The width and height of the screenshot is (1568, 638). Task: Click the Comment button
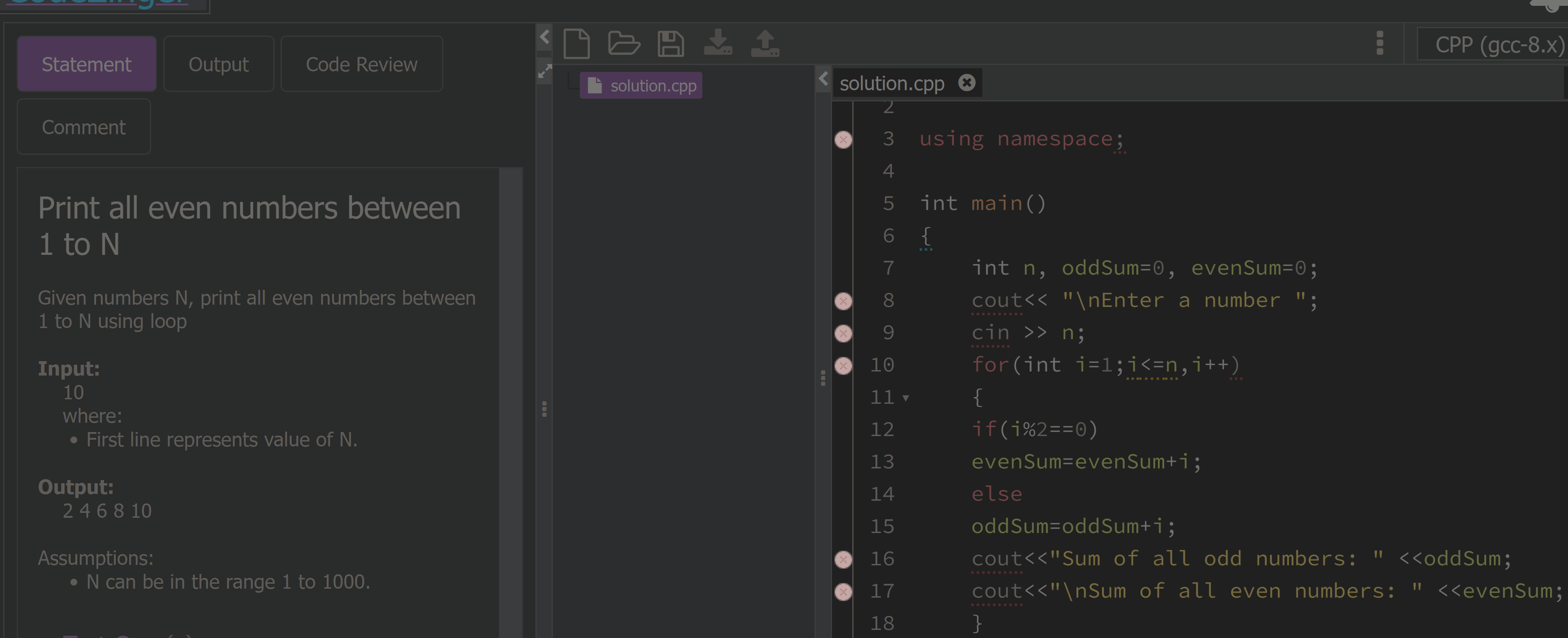tap(84, 127)
